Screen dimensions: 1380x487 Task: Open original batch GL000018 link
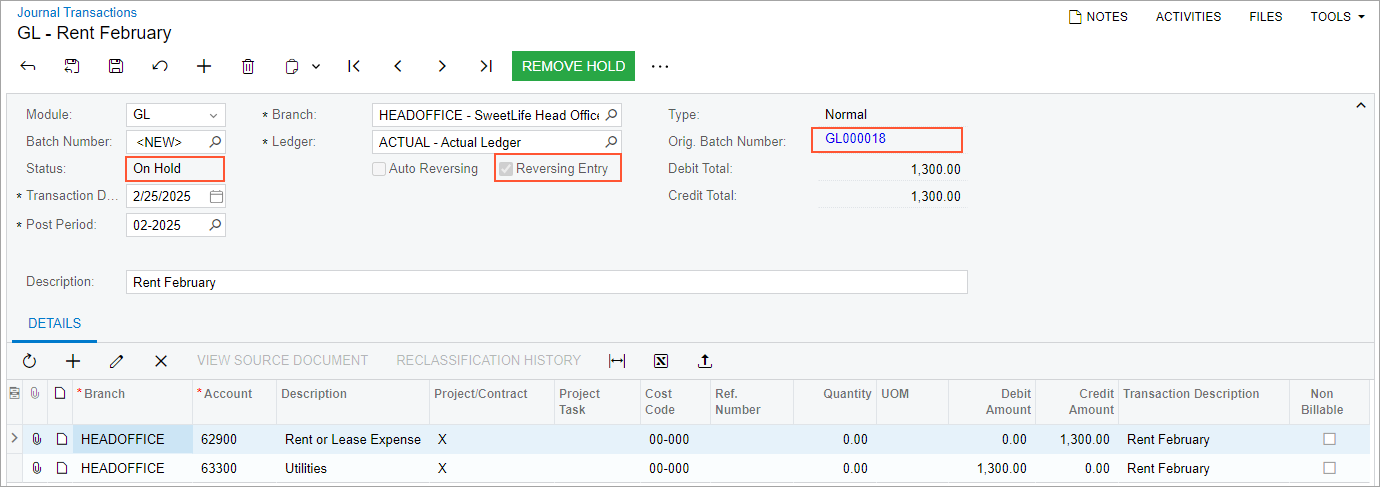tap(855, 139)
